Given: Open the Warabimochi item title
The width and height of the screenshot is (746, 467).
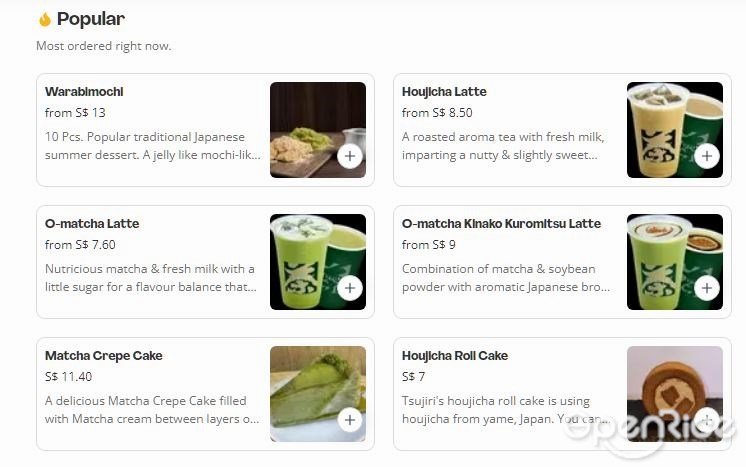Looking at the screenshot, I should tap(84, 92).
